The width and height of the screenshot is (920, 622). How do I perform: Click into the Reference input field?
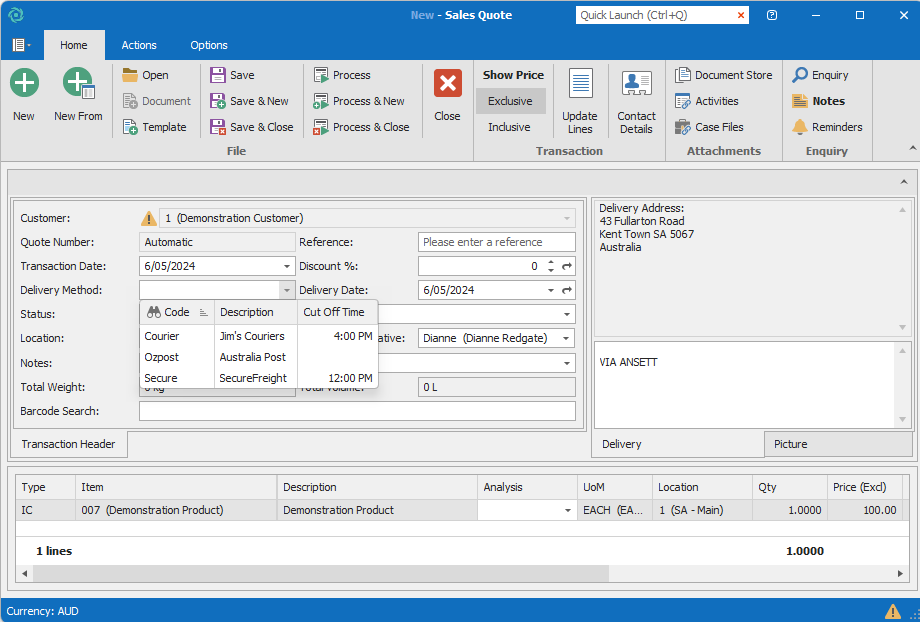point(496,242)
